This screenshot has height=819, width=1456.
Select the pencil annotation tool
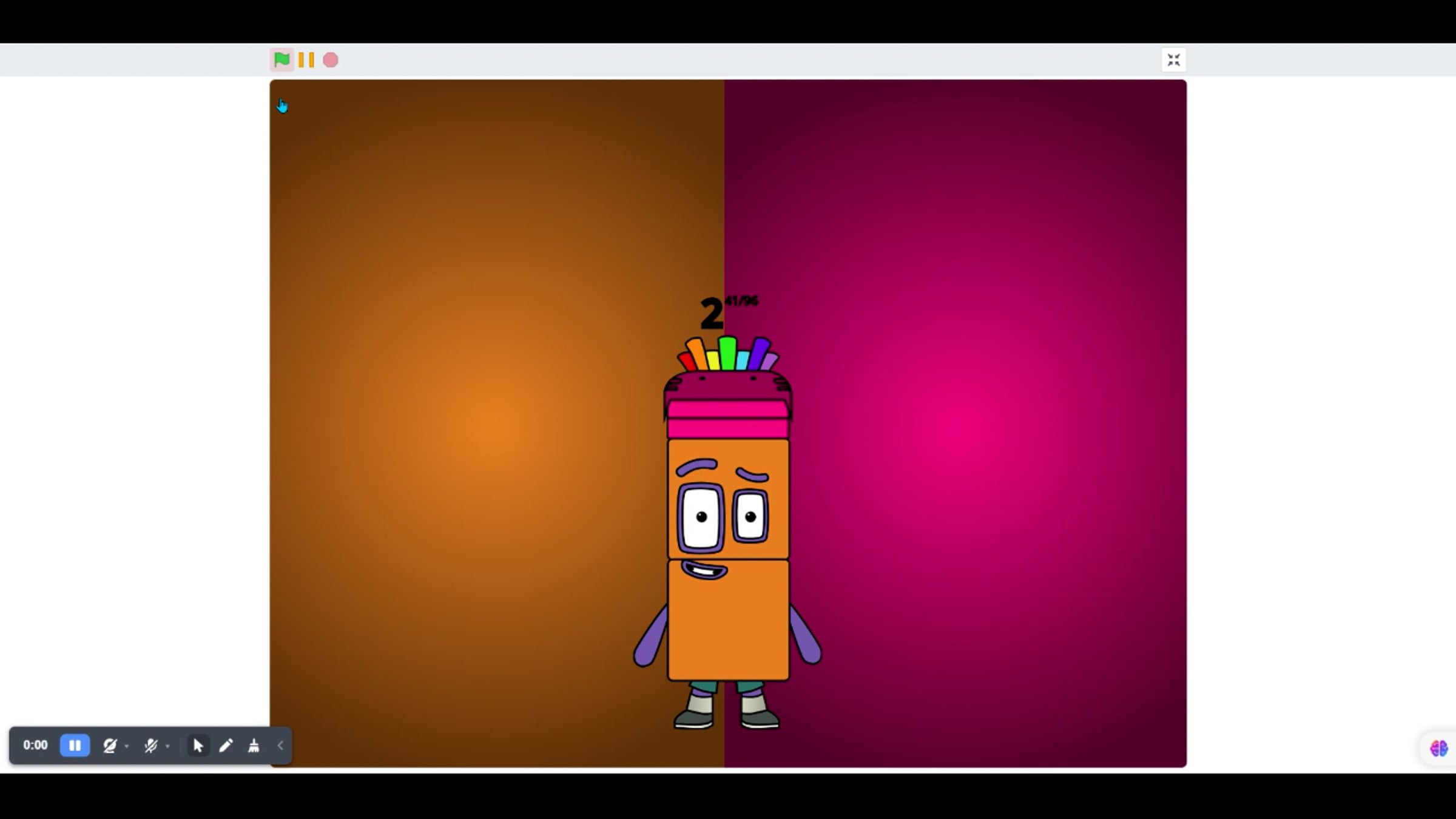pos(226,745)
